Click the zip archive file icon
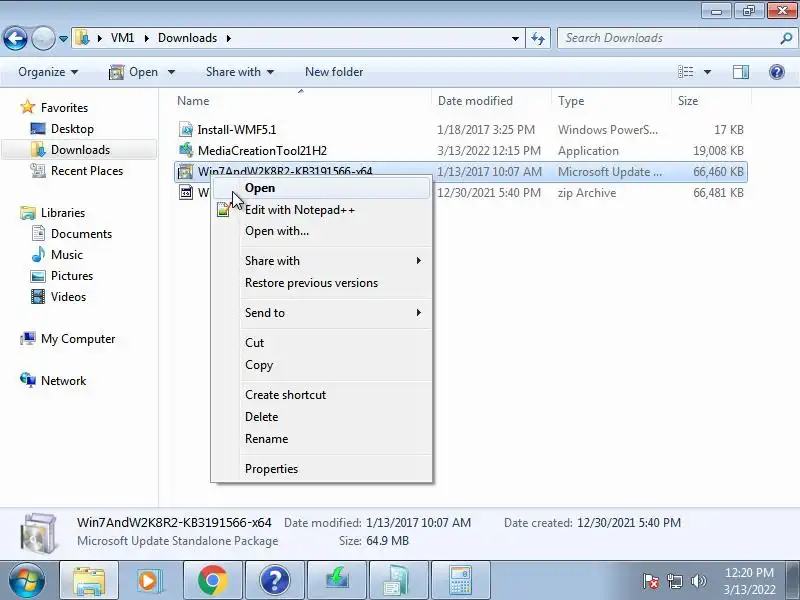The width and height of the screenshot is (800, 600). (x=186, y=192)
